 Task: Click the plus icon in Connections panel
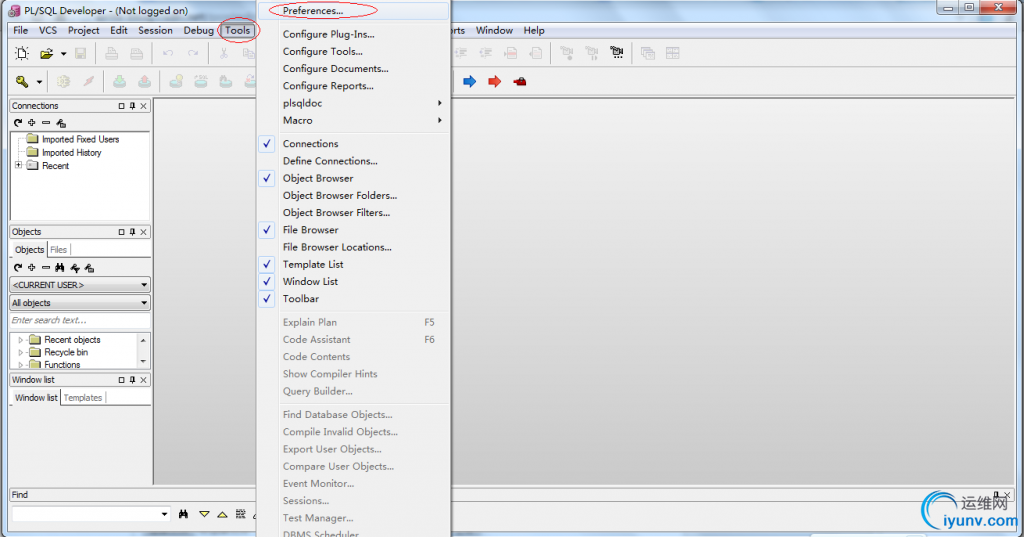pyautogui.click(x=31, y=123)
